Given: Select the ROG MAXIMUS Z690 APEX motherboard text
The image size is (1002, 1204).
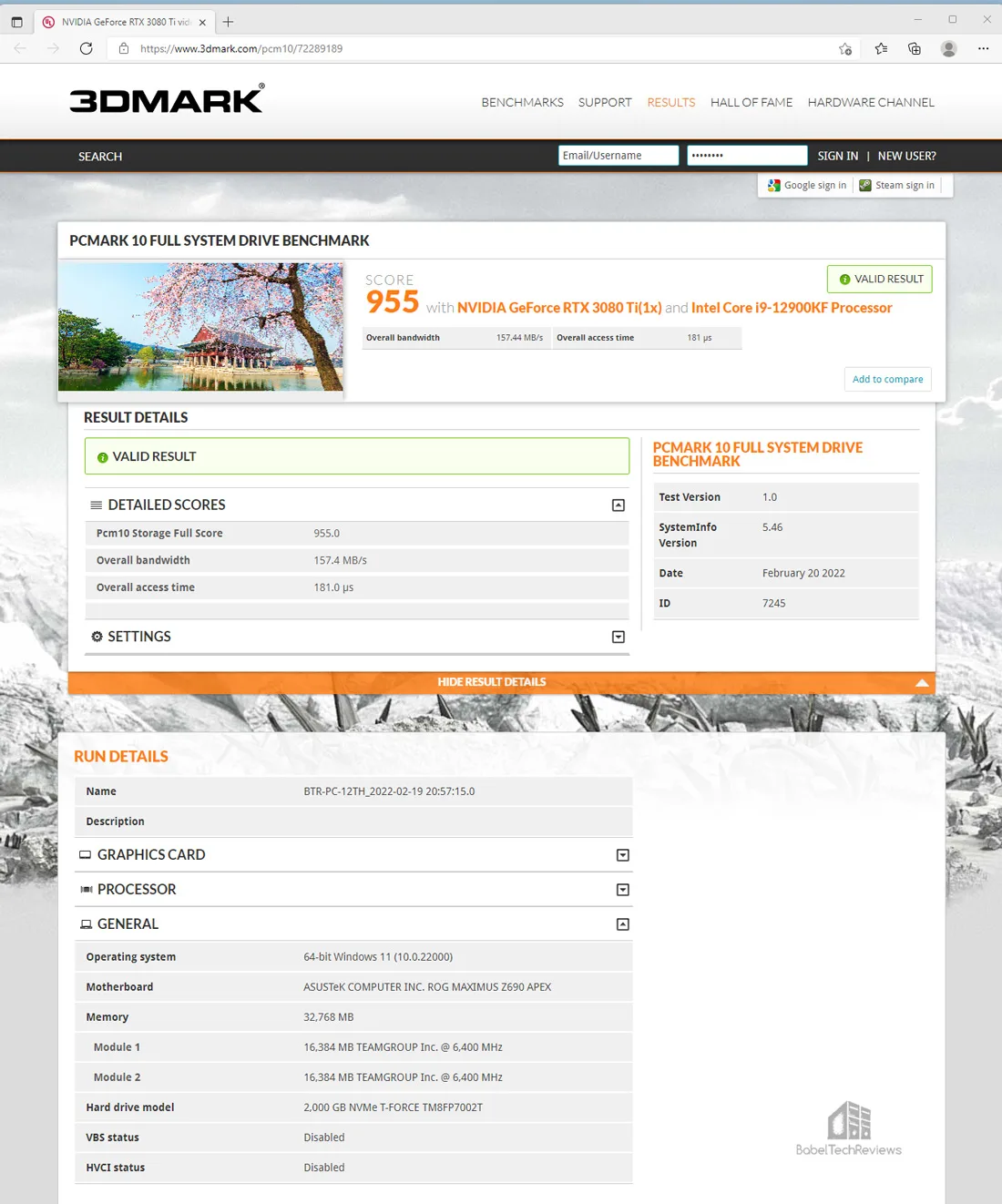Looking at the screenshot, I should tap(427, 987).
